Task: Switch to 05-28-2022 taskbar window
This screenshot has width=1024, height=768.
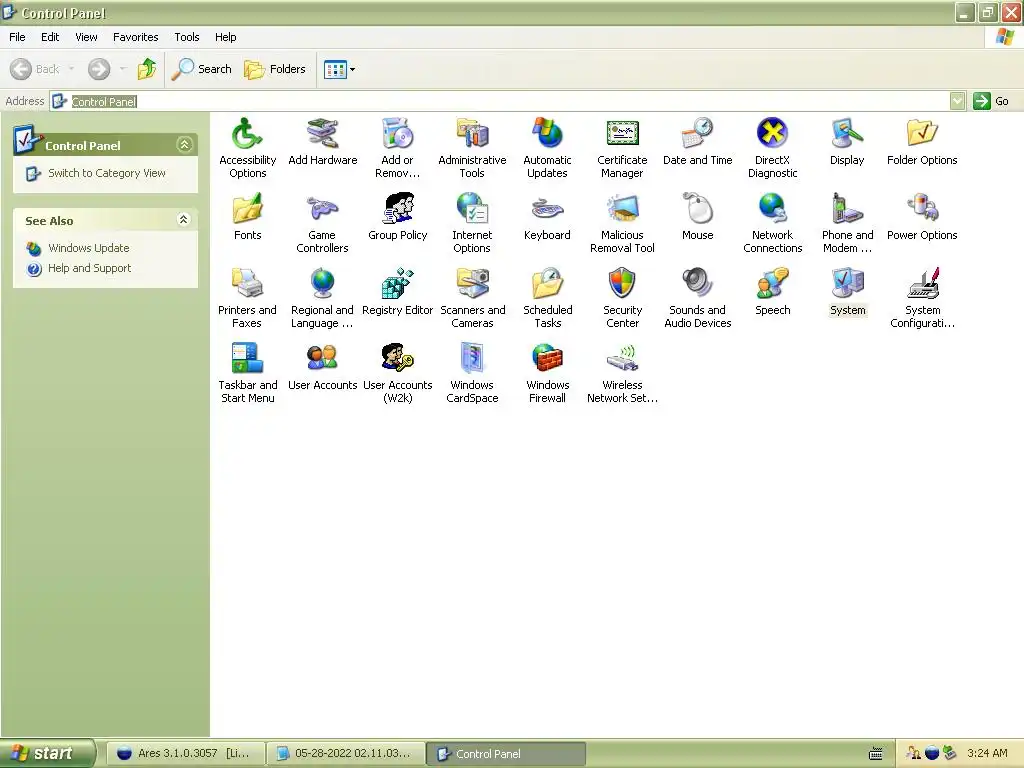Action: (345, 754)
